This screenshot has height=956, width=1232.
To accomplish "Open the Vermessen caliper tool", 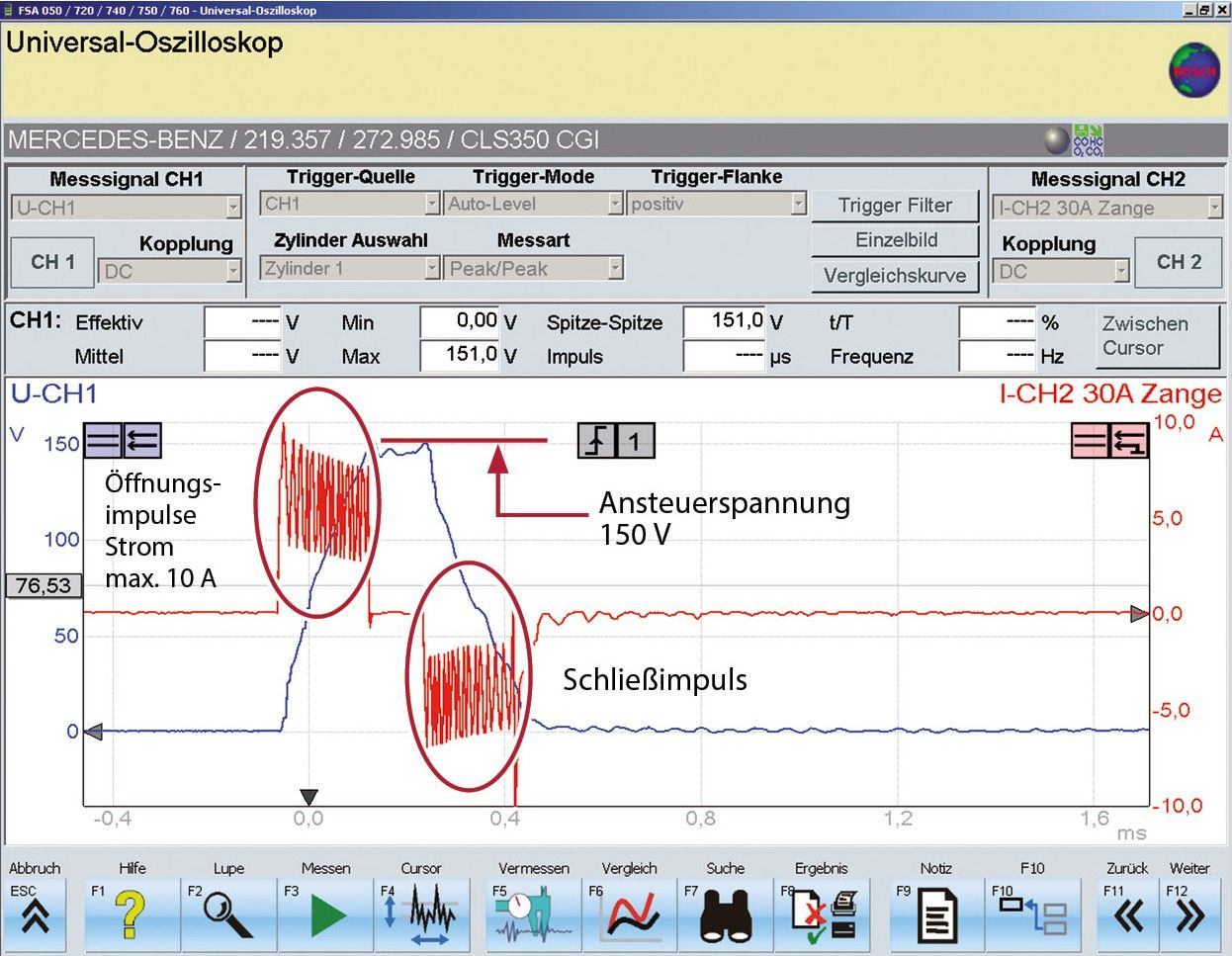I will coord(533,913).
